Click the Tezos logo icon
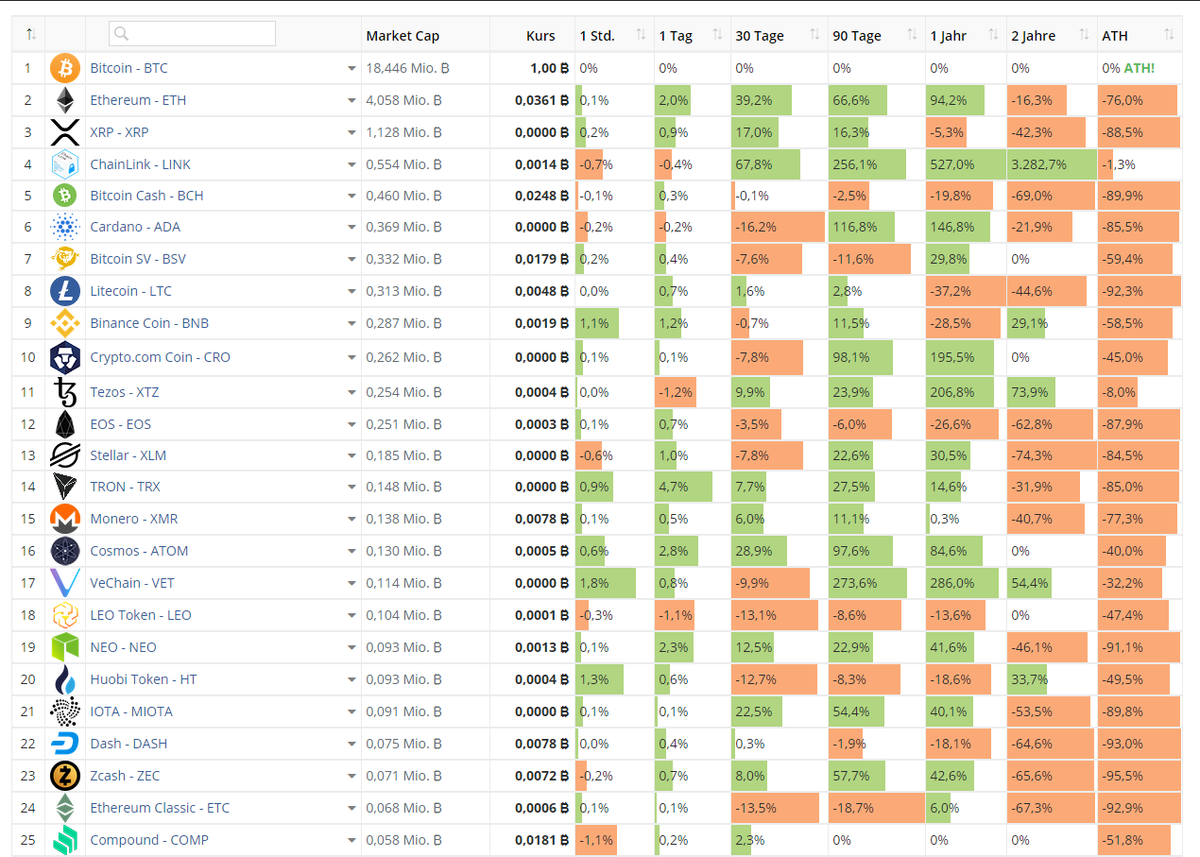1200x857 pixels. [65, 392]
